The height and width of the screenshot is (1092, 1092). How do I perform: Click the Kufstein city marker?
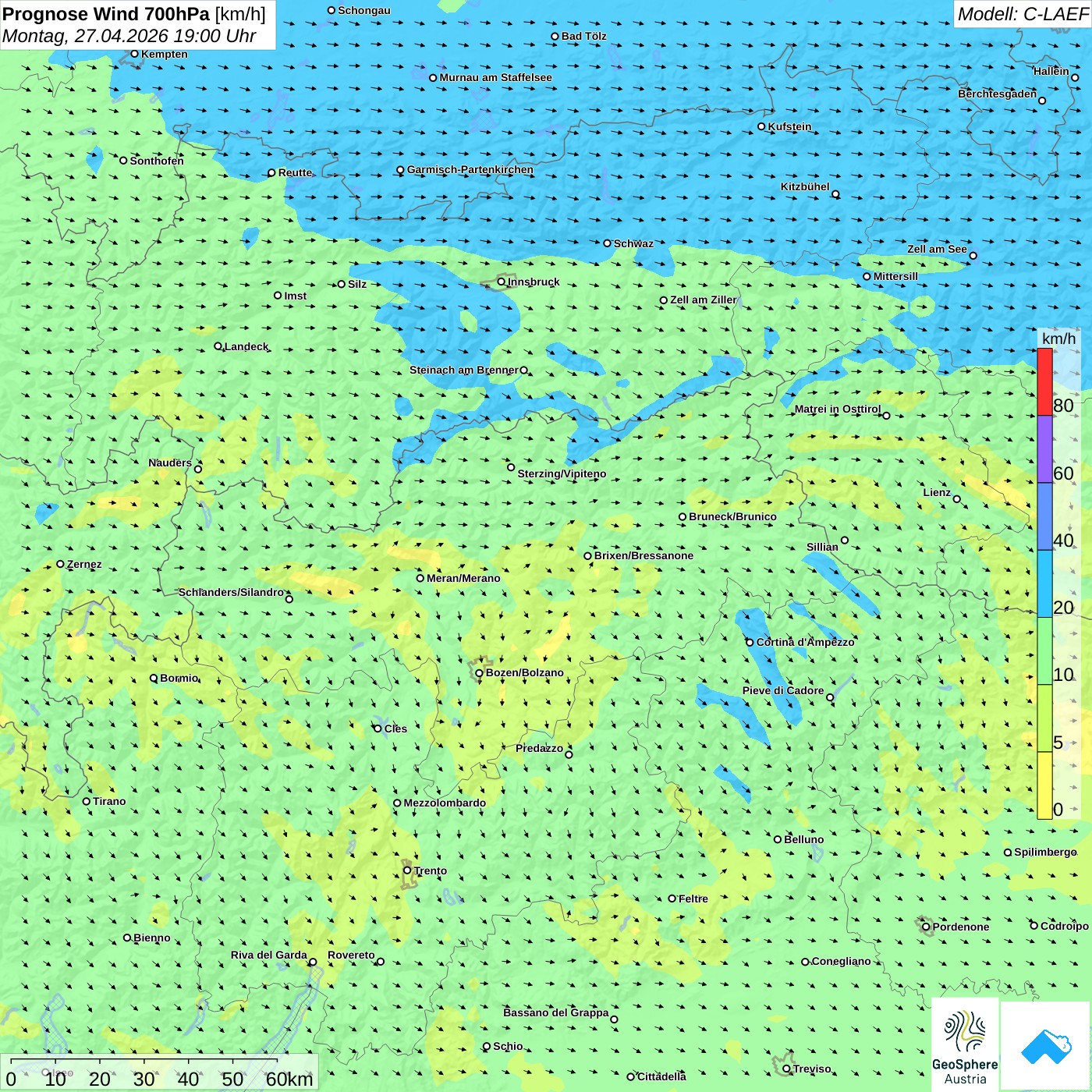click(761, 126)
